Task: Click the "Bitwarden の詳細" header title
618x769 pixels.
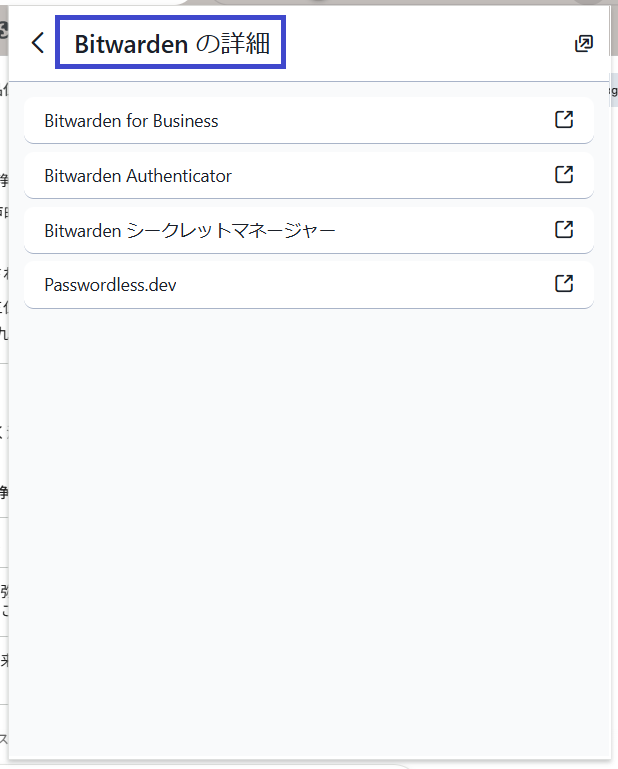Action: coord(172,43)
